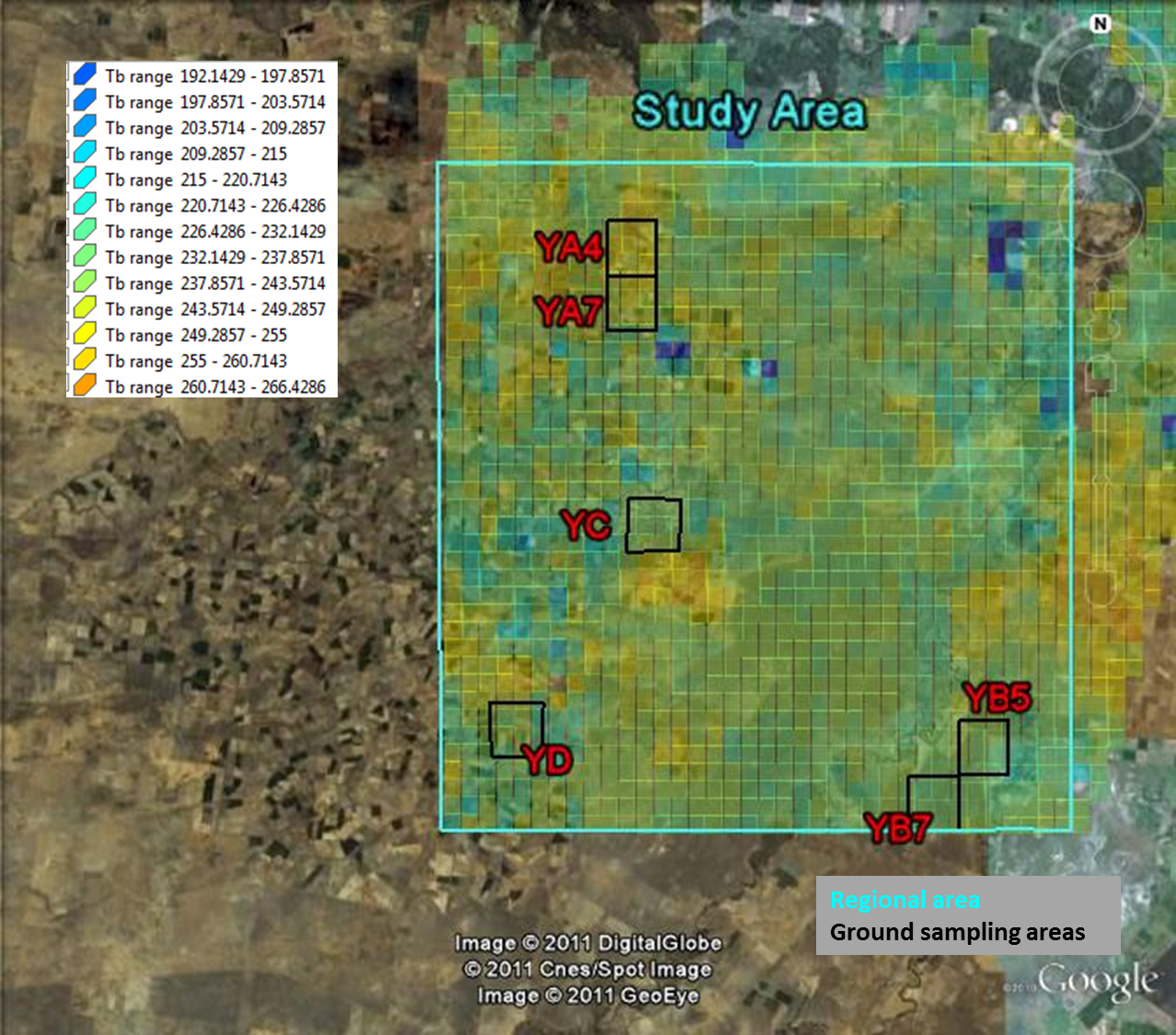
Task: Click the Ground sampling areas legend text
Action: (957, 932)
